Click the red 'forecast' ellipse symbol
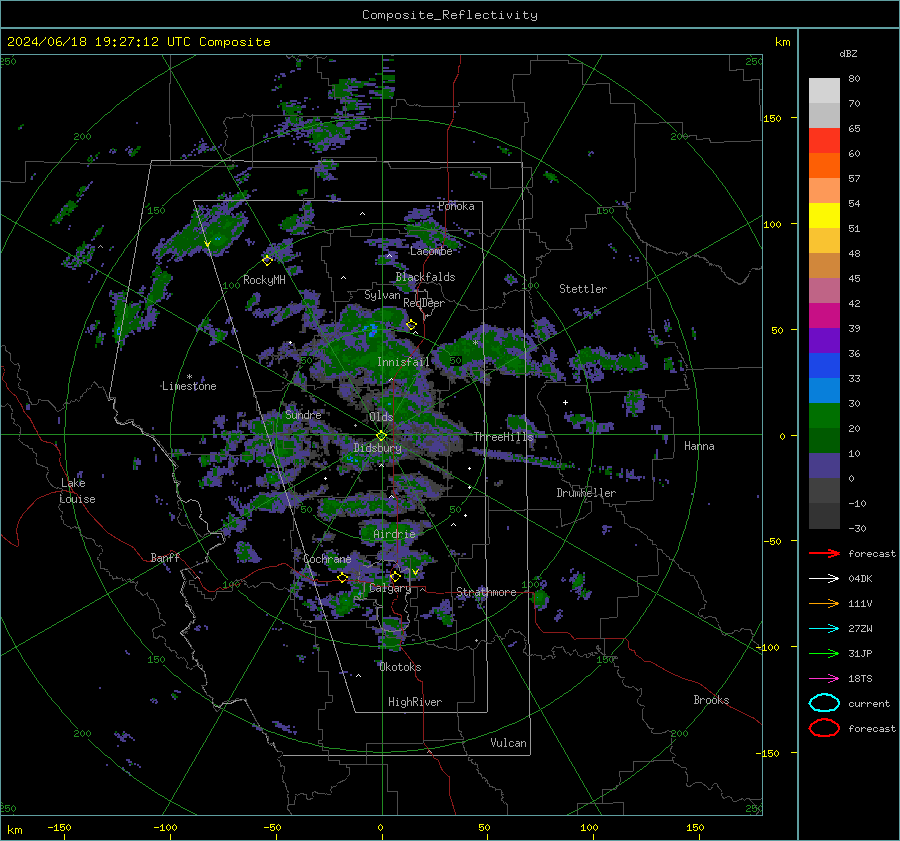This screenshot has height=841, width=900. 824,728
